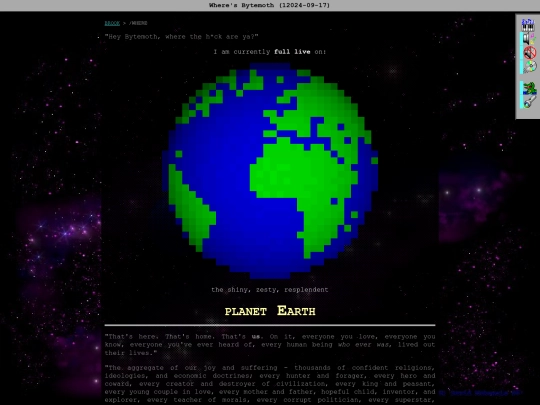Screen dimensions: 540x405
Task: Click the green crocodile icon
Action: pyautogui.click(x=530, y=88)
